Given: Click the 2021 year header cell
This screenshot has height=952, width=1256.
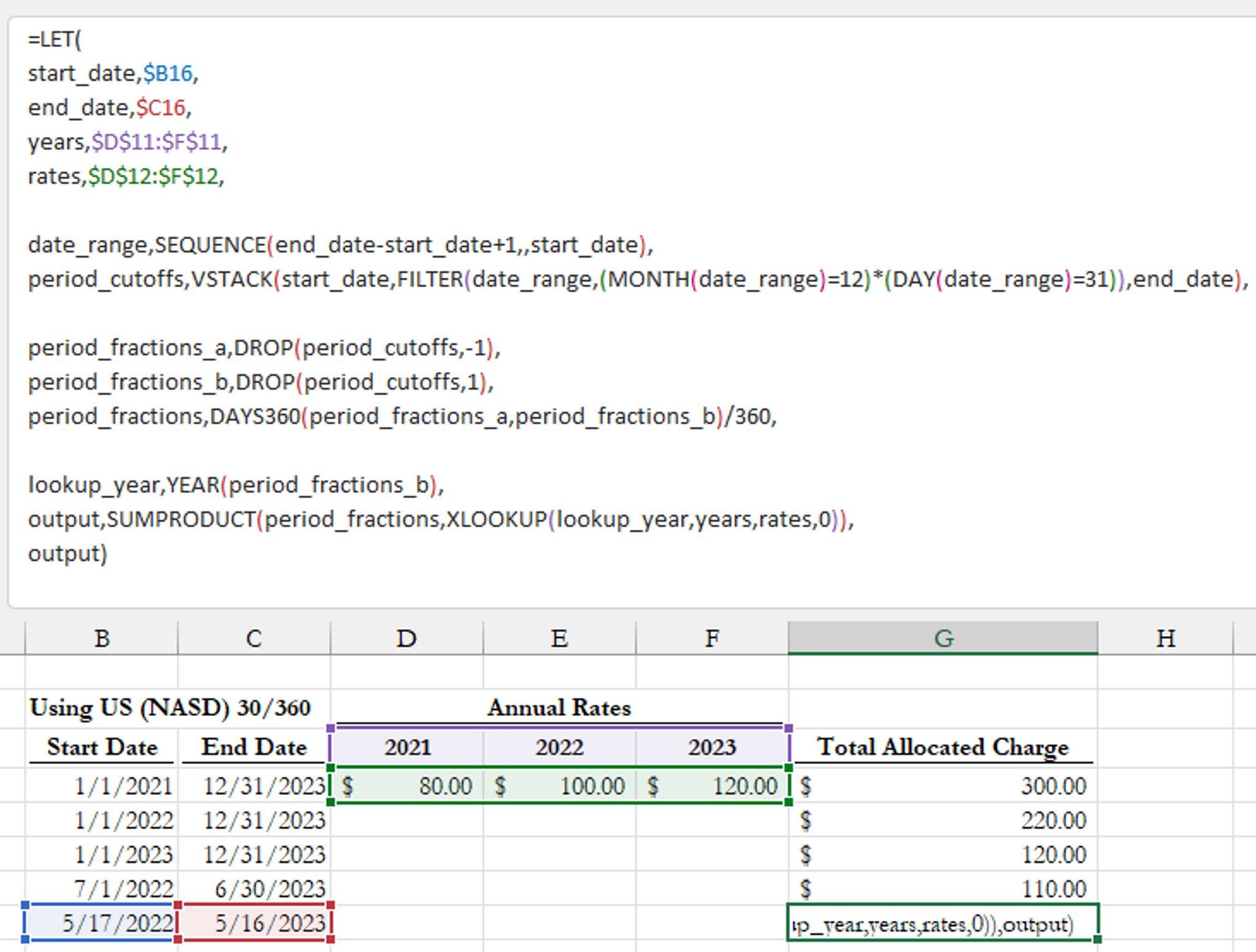Looking at the screenshot, I should (407, 747).
